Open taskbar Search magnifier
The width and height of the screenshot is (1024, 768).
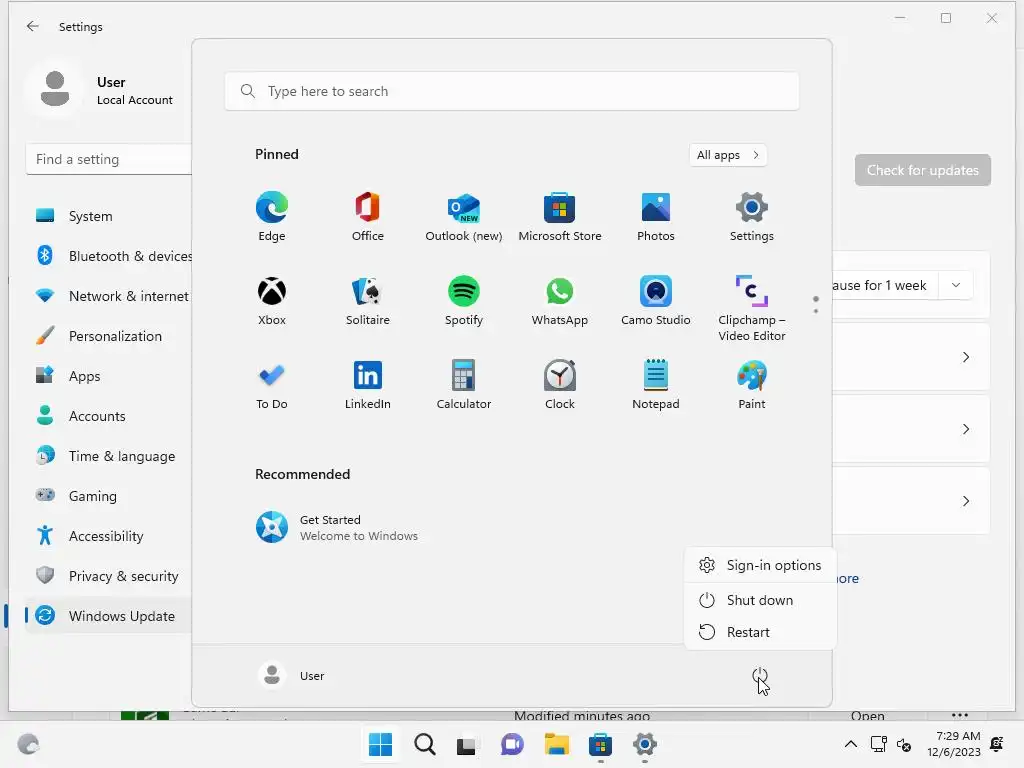pyautogui.click(x=424, y=744)
